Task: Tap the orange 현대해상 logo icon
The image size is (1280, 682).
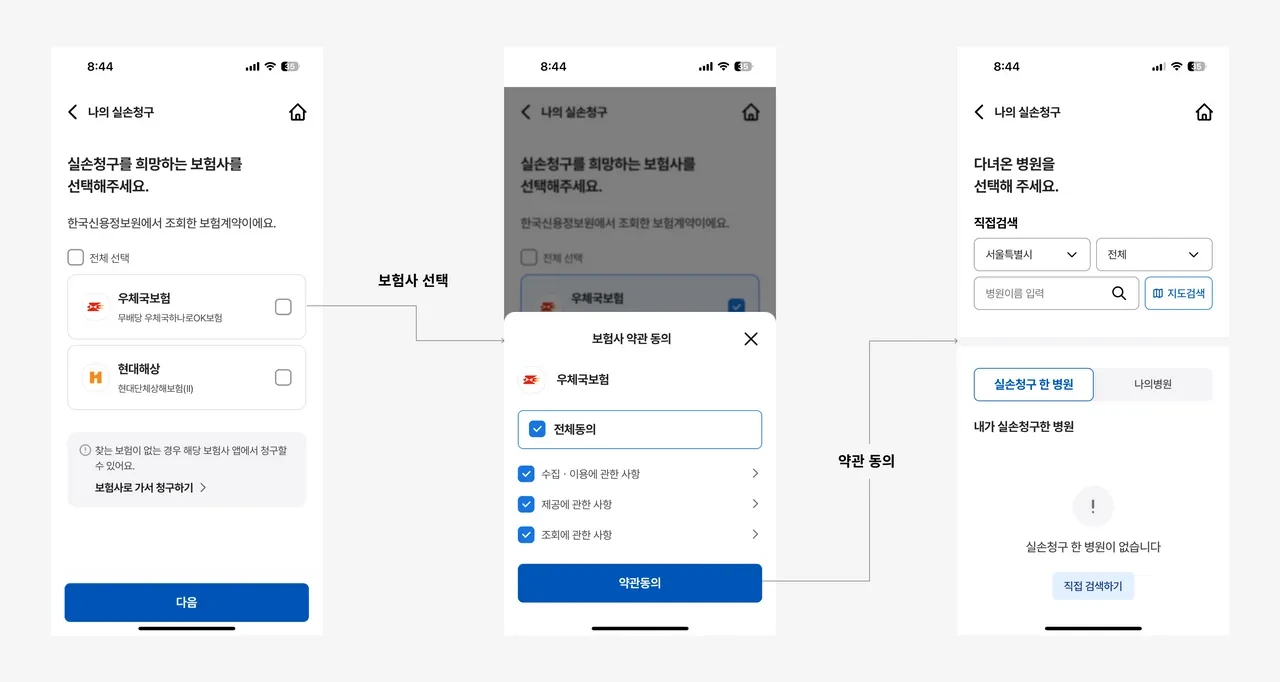Action: click(x=95, y=377)
